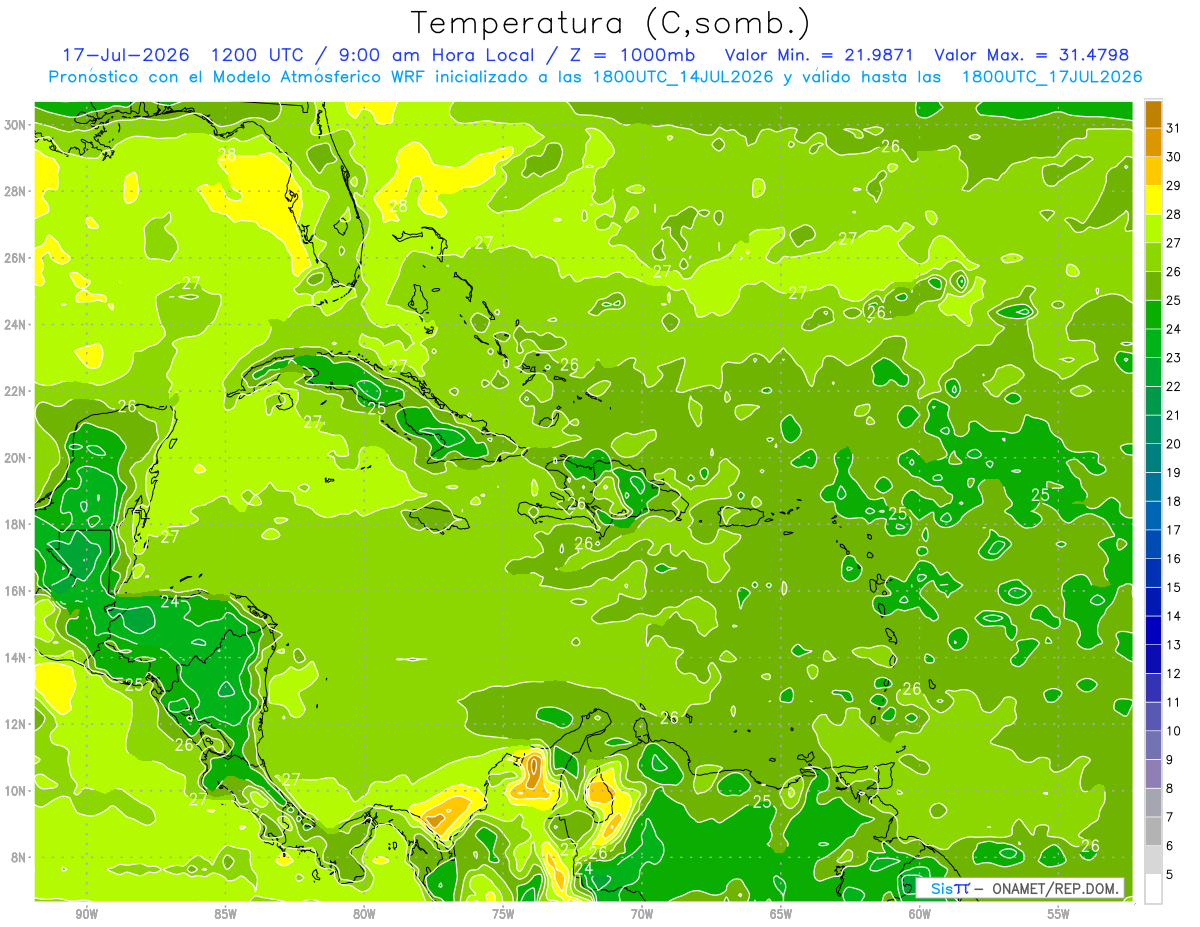Click the '85W' longitude axis label

click(x=225, y=914)
